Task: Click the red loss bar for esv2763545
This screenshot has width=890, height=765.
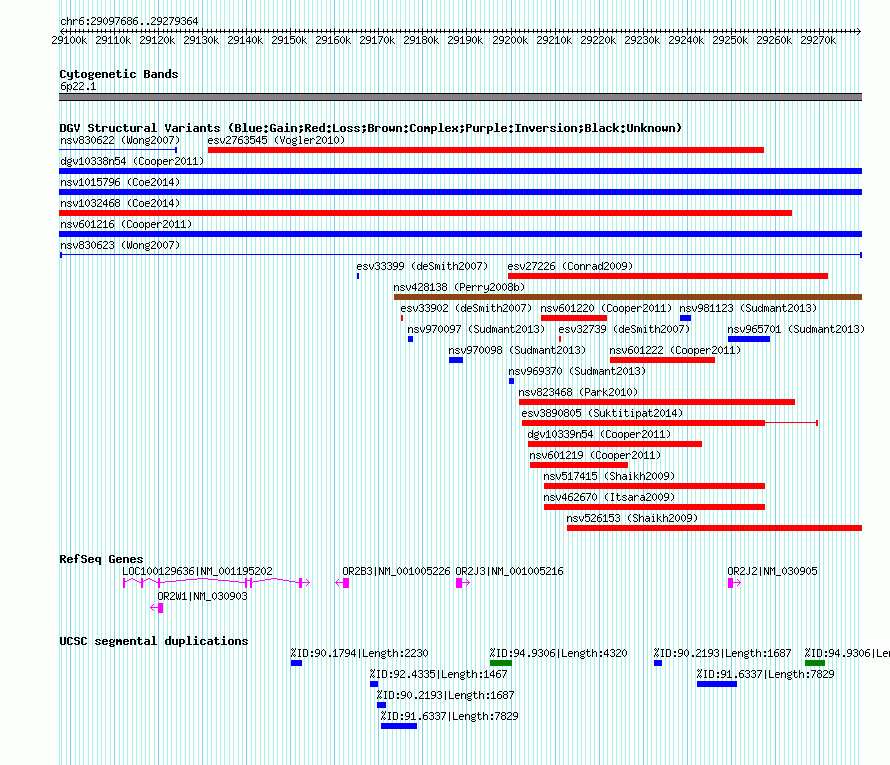Action: click(x=485, y=150)
